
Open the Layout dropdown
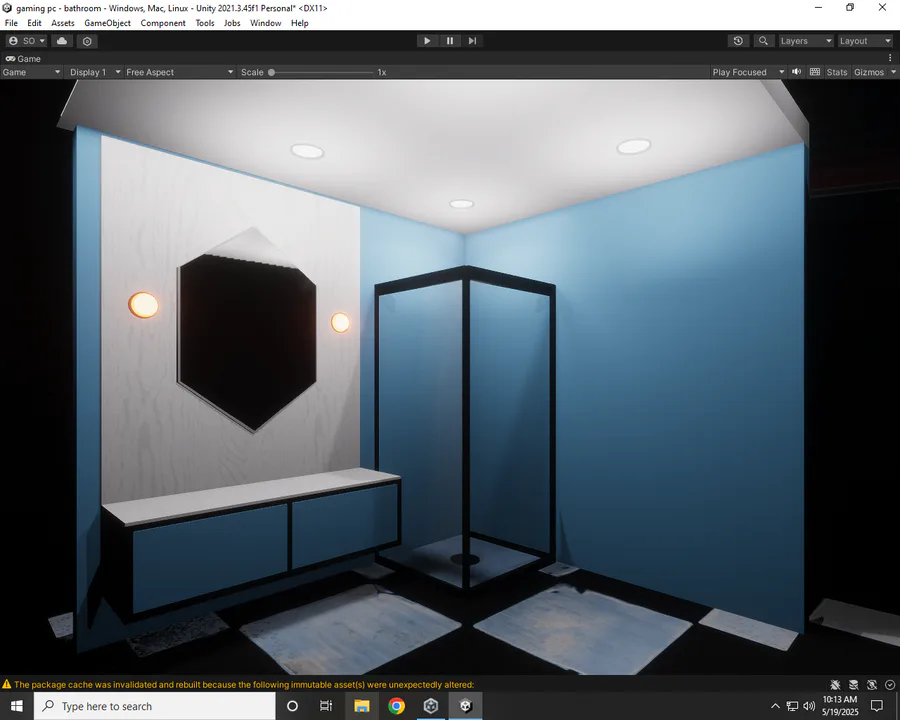click(864, 41)
